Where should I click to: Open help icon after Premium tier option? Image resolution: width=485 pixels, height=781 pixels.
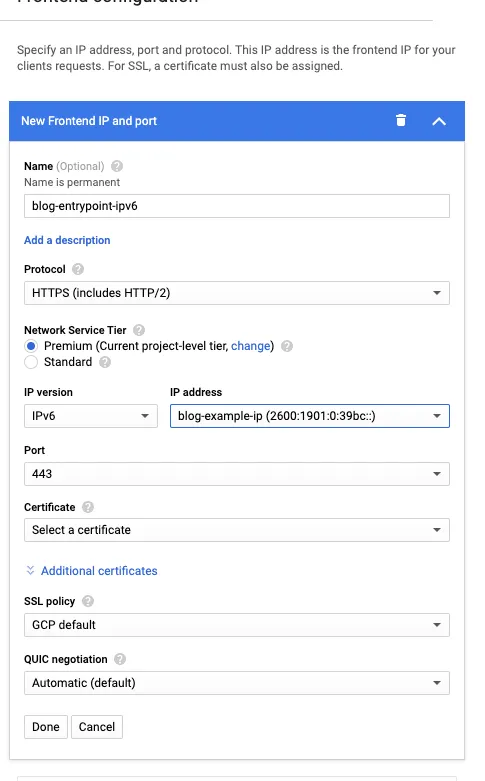pos(287,346)
